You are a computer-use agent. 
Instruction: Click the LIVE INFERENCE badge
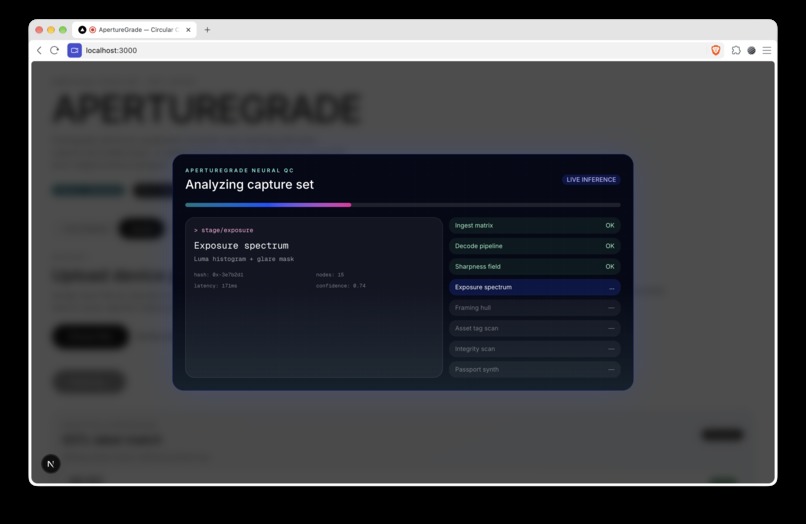coord(591,179)
